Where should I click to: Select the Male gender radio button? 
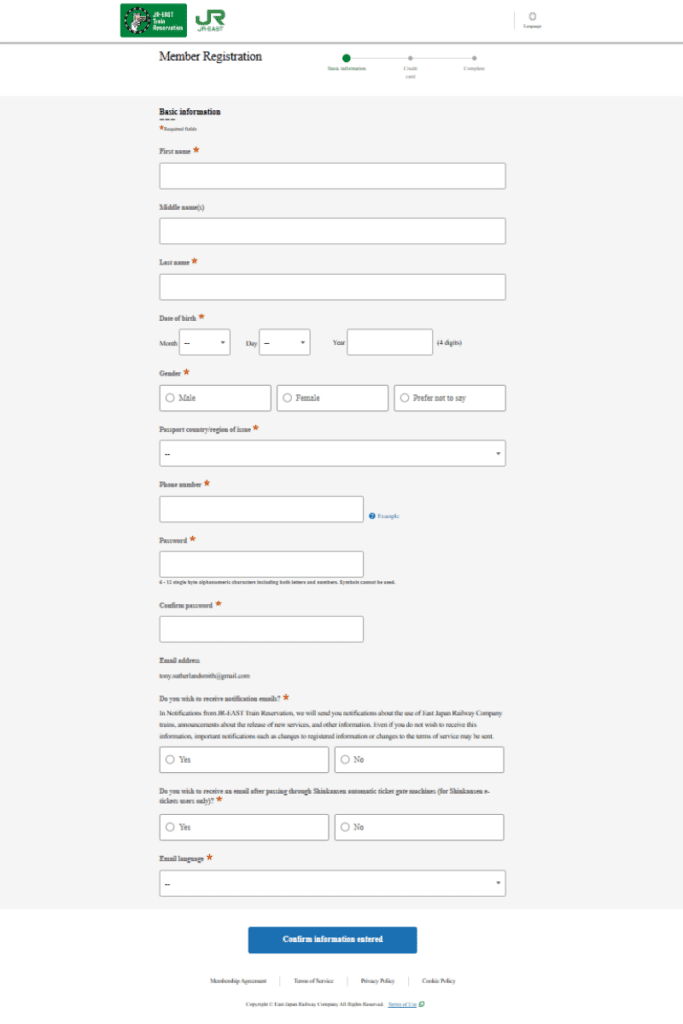point(170,397)
